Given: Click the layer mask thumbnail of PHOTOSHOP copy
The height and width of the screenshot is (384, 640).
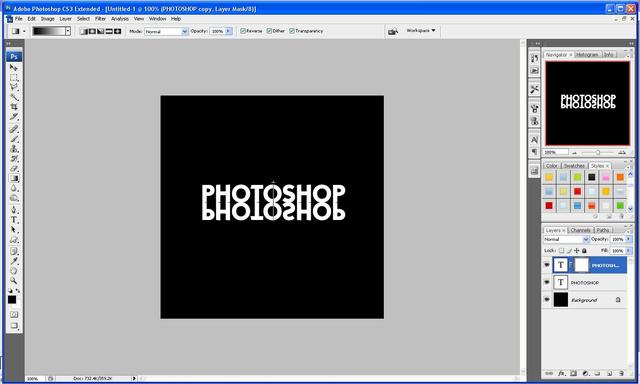Looking at the screenshot, I should pyautogui.click(x=581, y=265).
